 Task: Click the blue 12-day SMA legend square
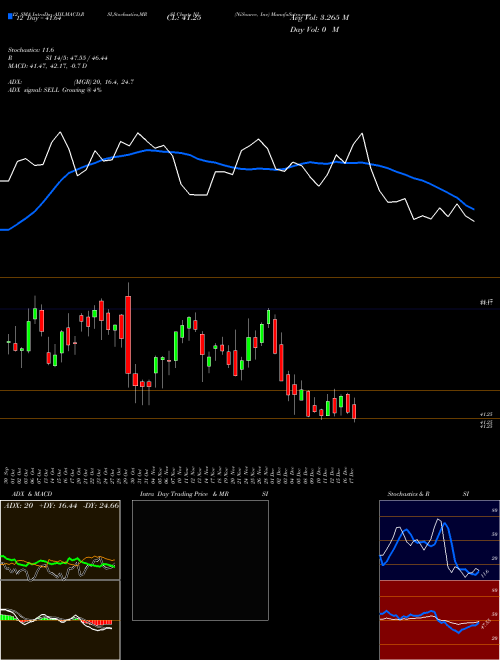tap(10, 17)
